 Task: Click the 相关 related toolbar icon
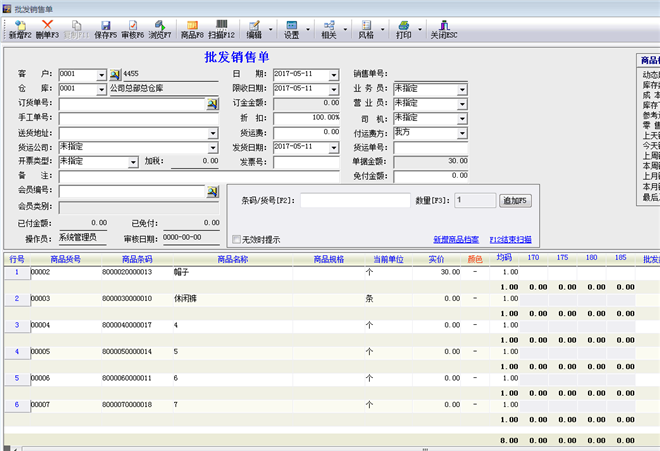tap(329, 29)
